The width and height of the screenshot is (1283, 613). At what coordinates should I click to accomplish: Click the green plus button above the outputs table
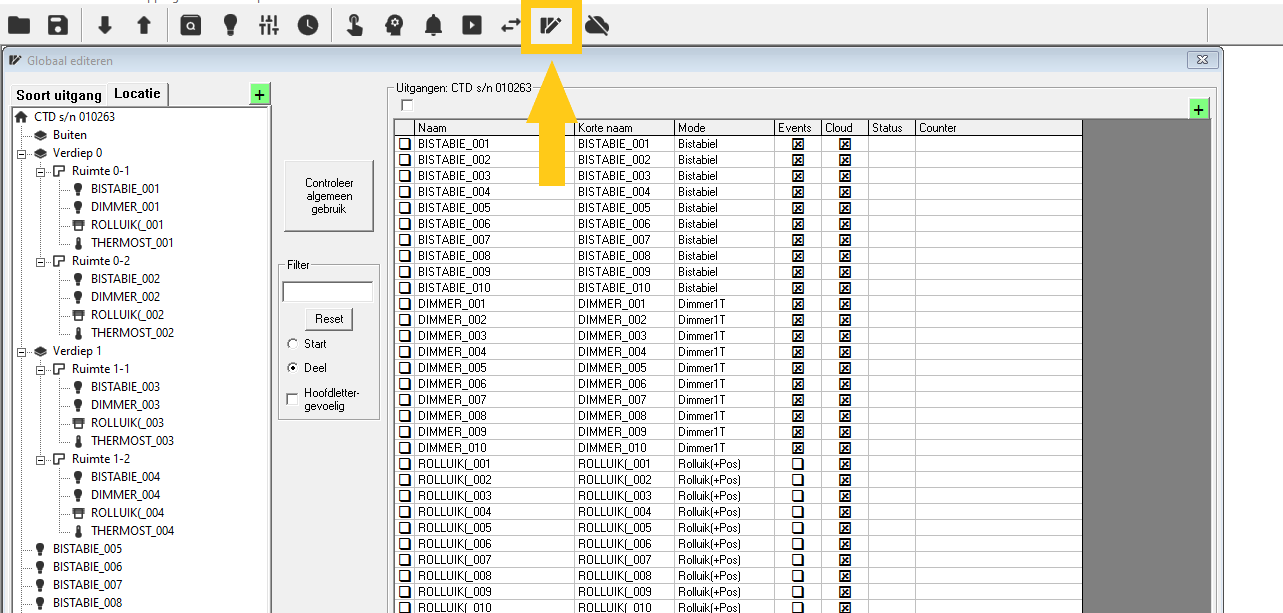[x=1199, y=109]
